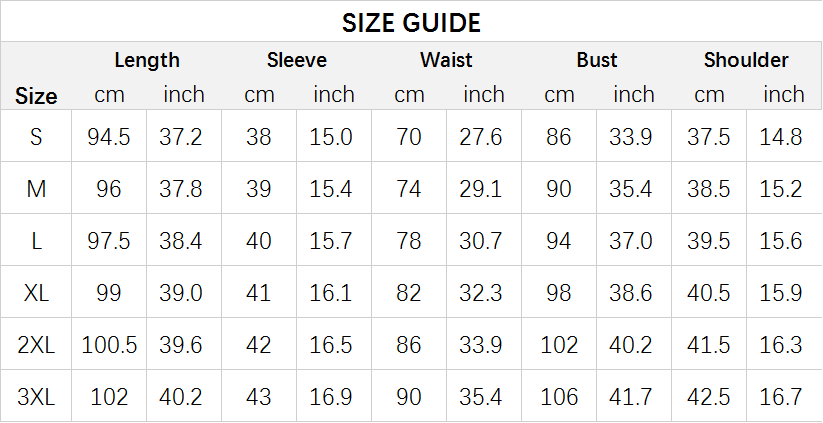
Task: Click the XL size row label
Action: [36, 292]
